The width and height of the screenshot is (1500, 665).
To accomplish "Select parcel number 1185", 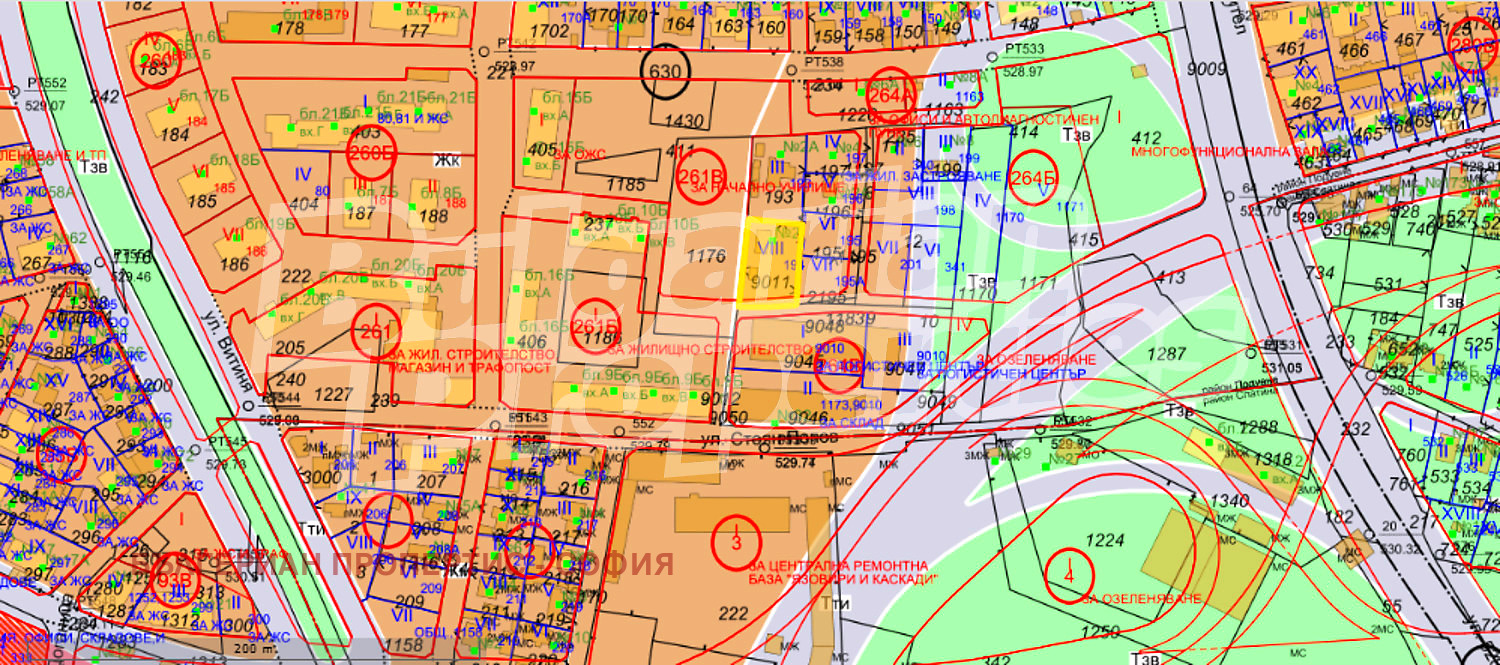I will (x=626, y=185).
